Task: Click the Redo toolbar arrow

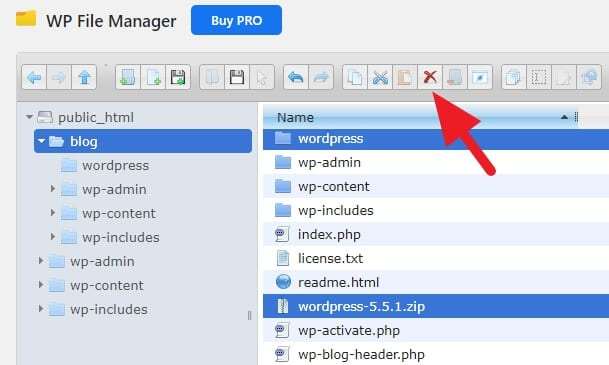Action: [321, 77]
